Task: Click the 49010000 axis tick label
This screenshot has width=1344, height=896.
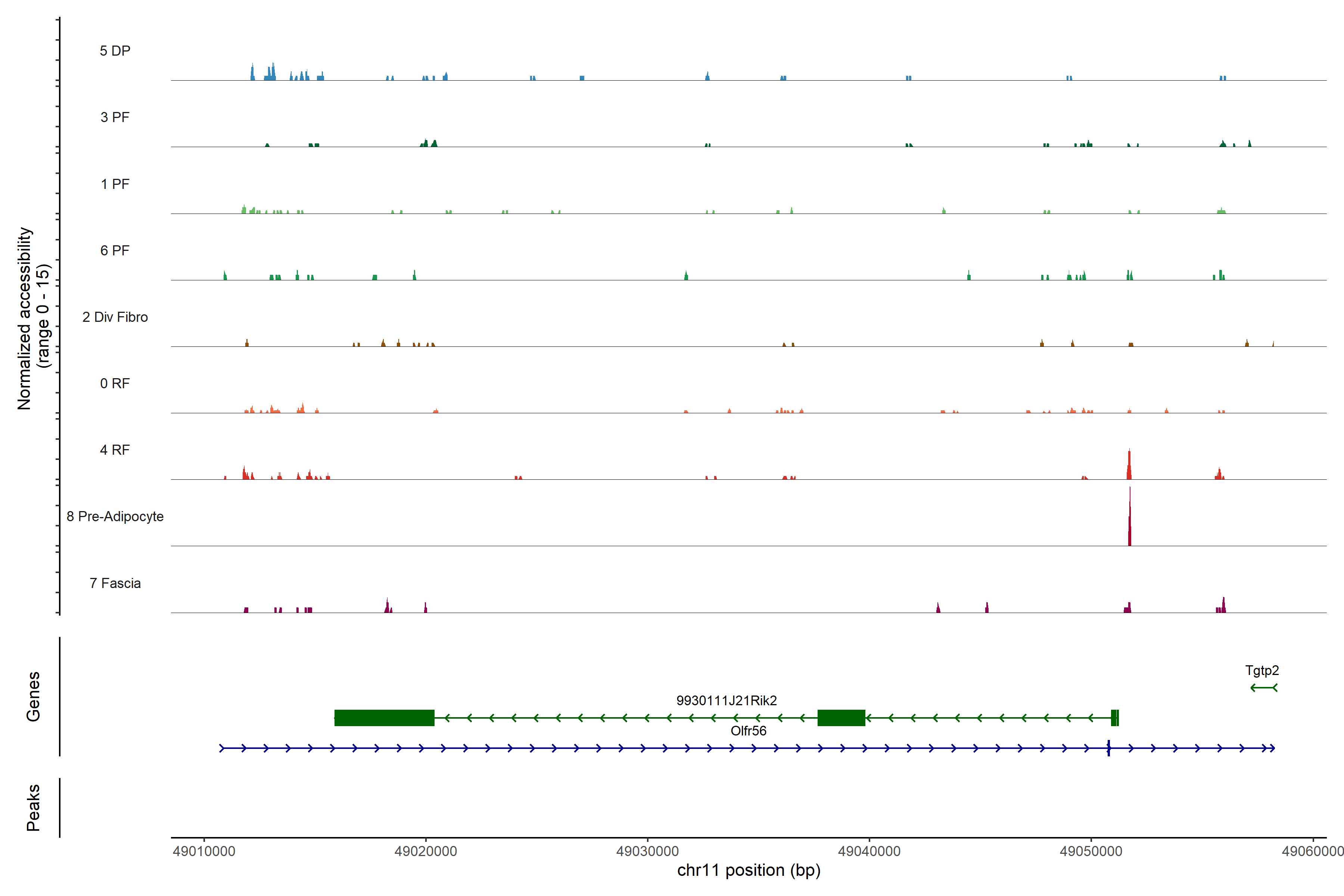Action: point(204,851)
